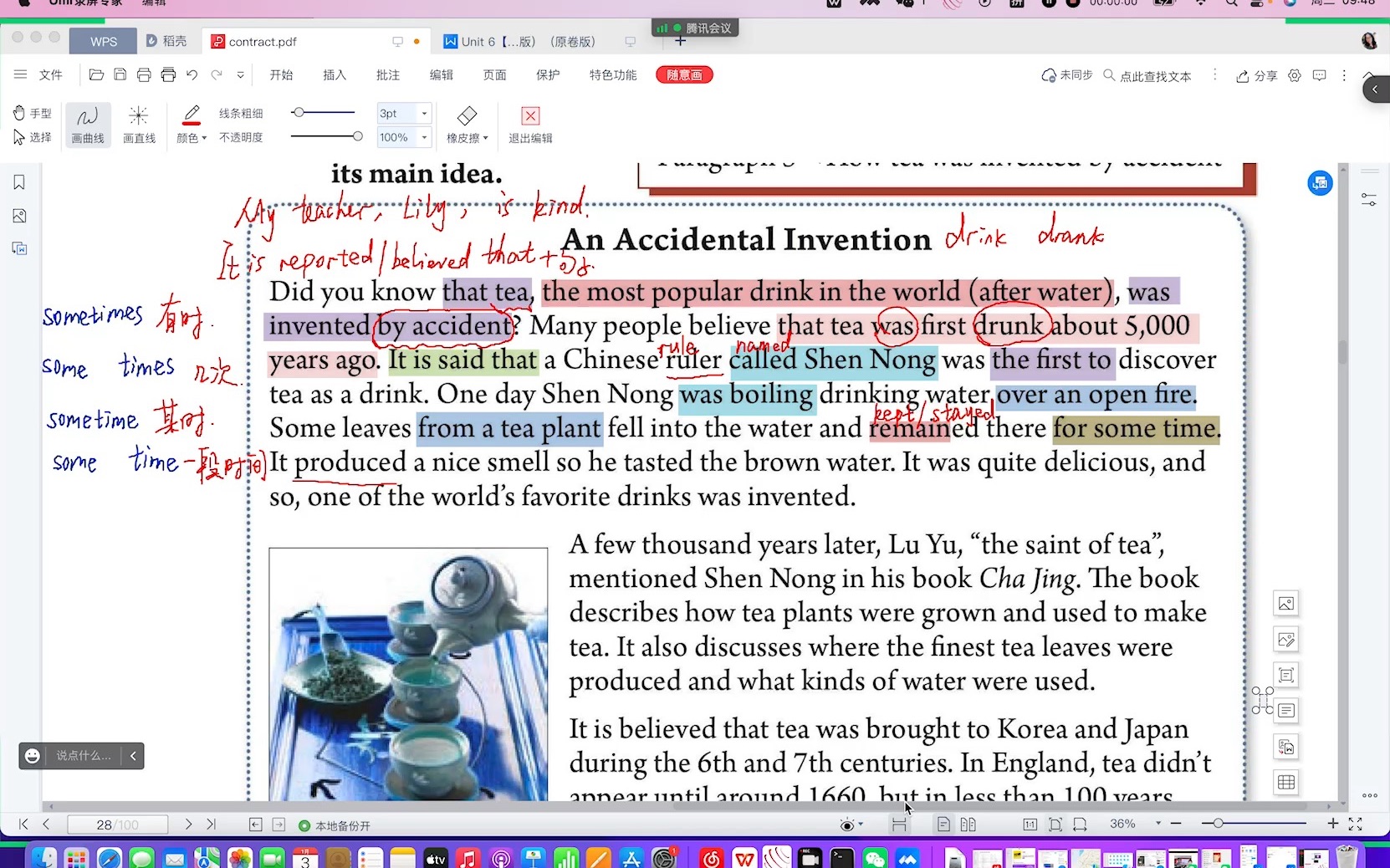This screenshot has height=868, width=1390.
Task: Switch to the hand tool (手型)
Action: 33,113
